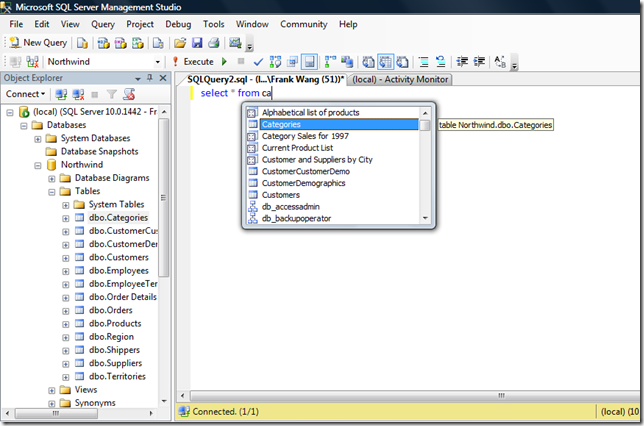The image size is (644, 426).
Task: Open the folder Open File icon
Action: tap(180, 43)
